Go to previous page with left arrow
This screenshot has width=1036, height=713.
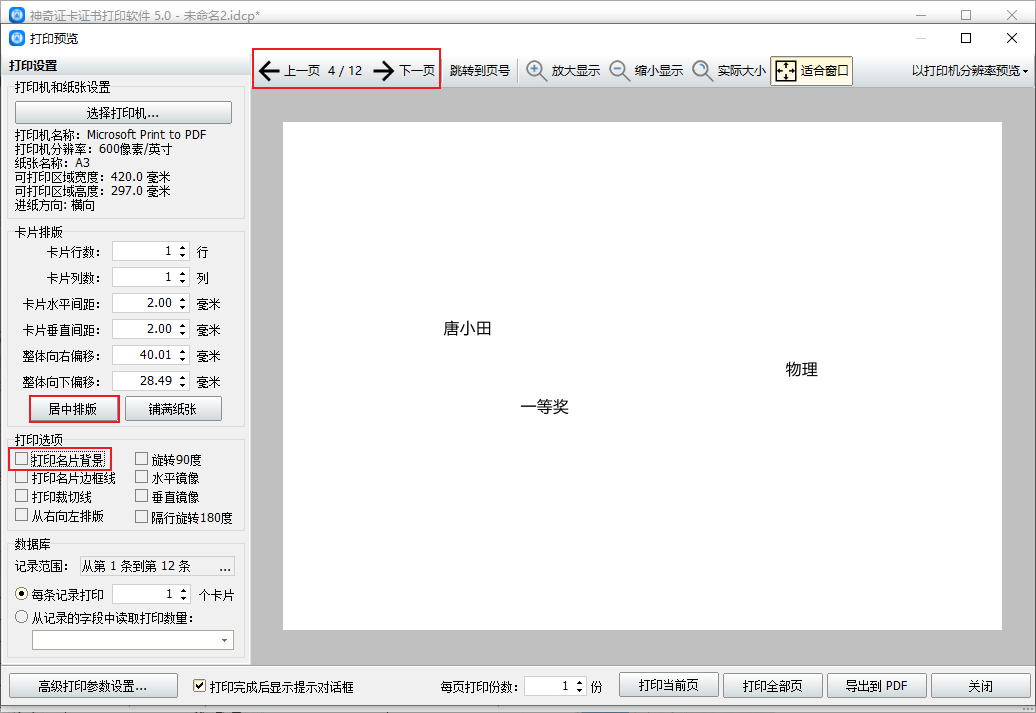269,70
